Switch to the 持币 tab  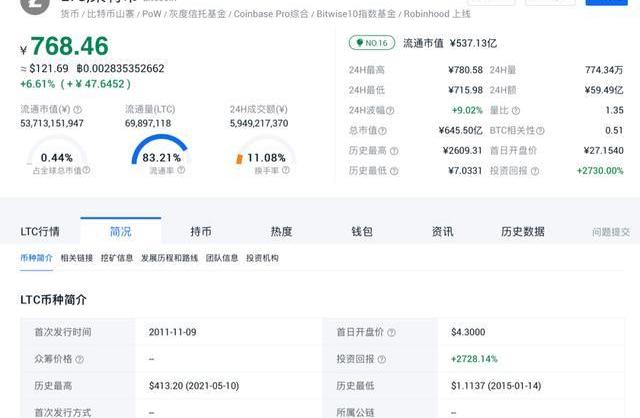click(201, 231)
